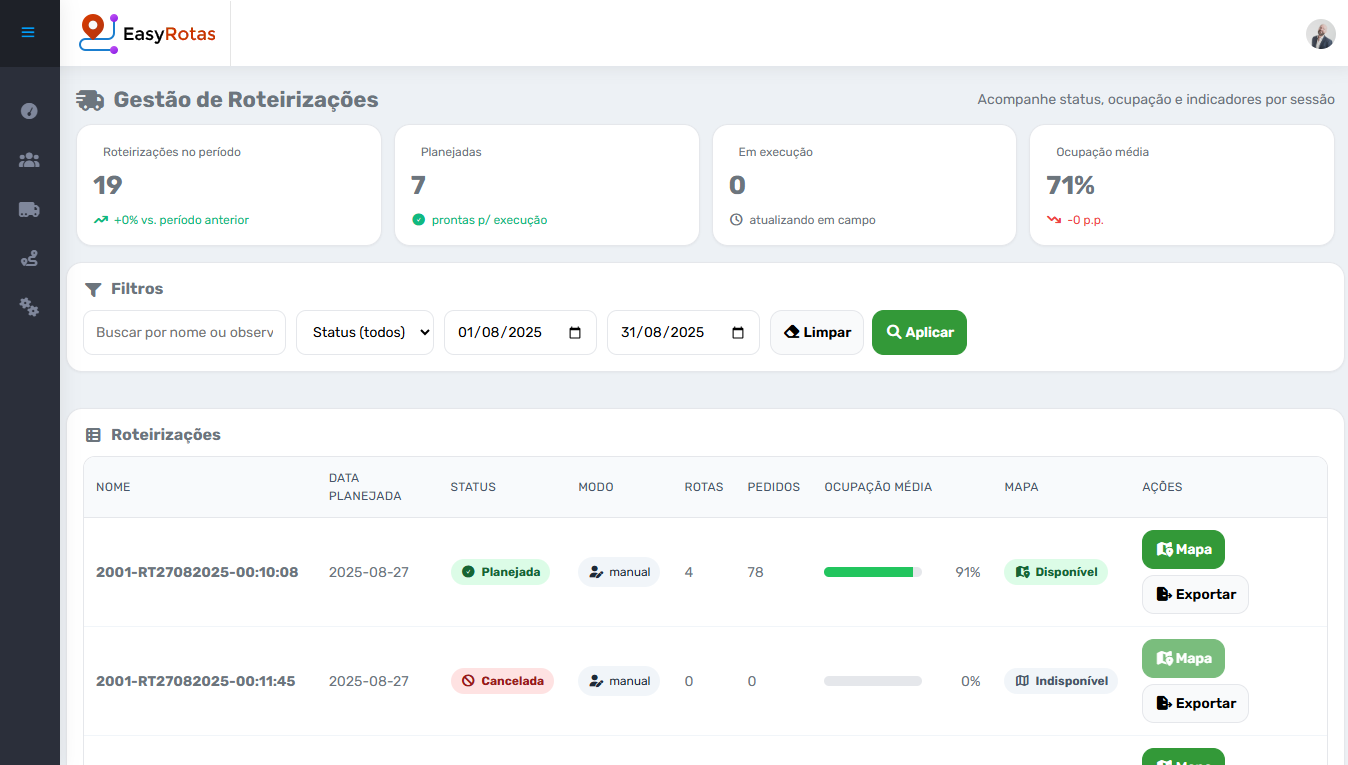Open the routes sidebar icon

click(x=29, y=259)
